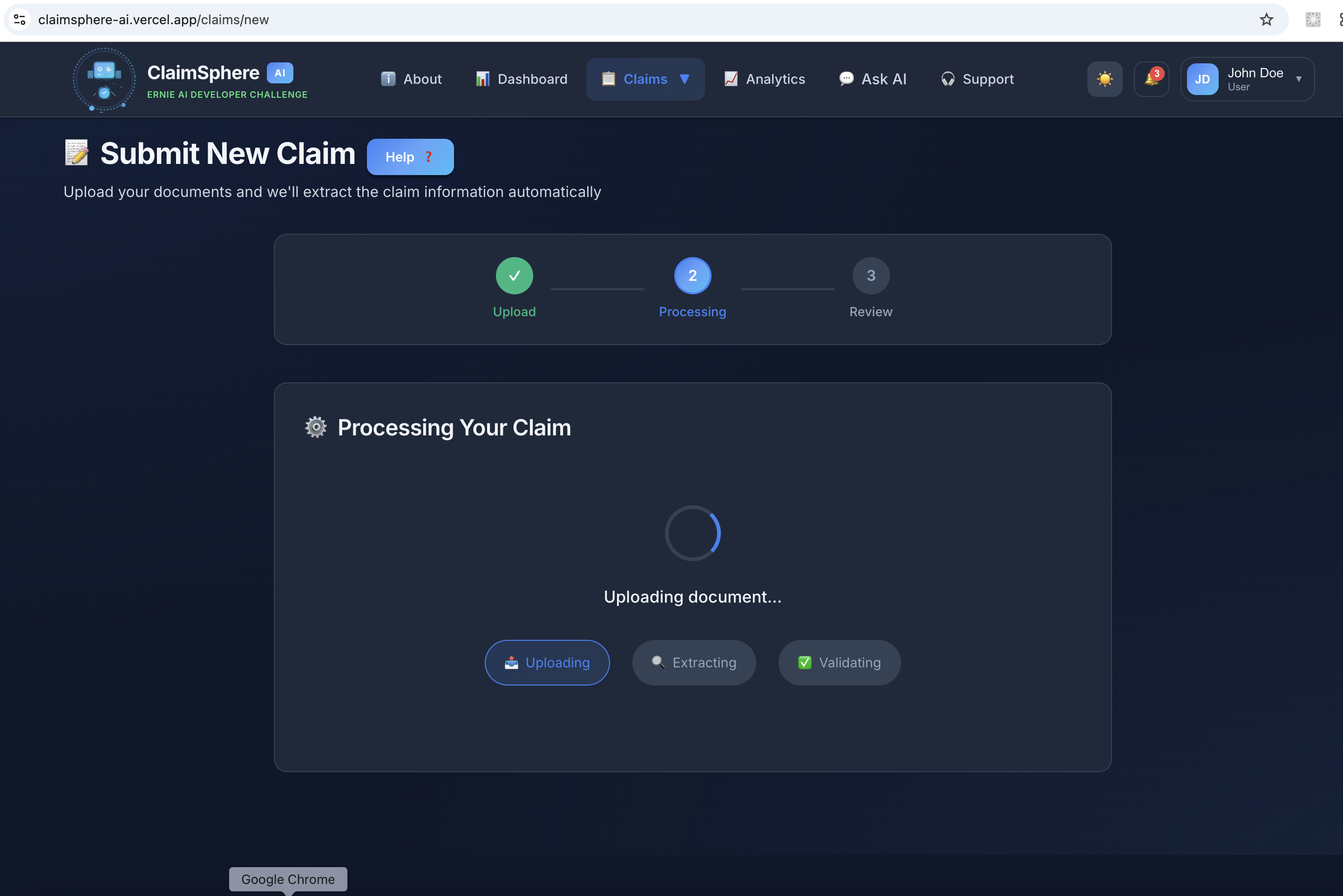Click the notepad icon beside Submit New Claim
The height and width of the screenshot is (896, 1343).
[76, 153]
